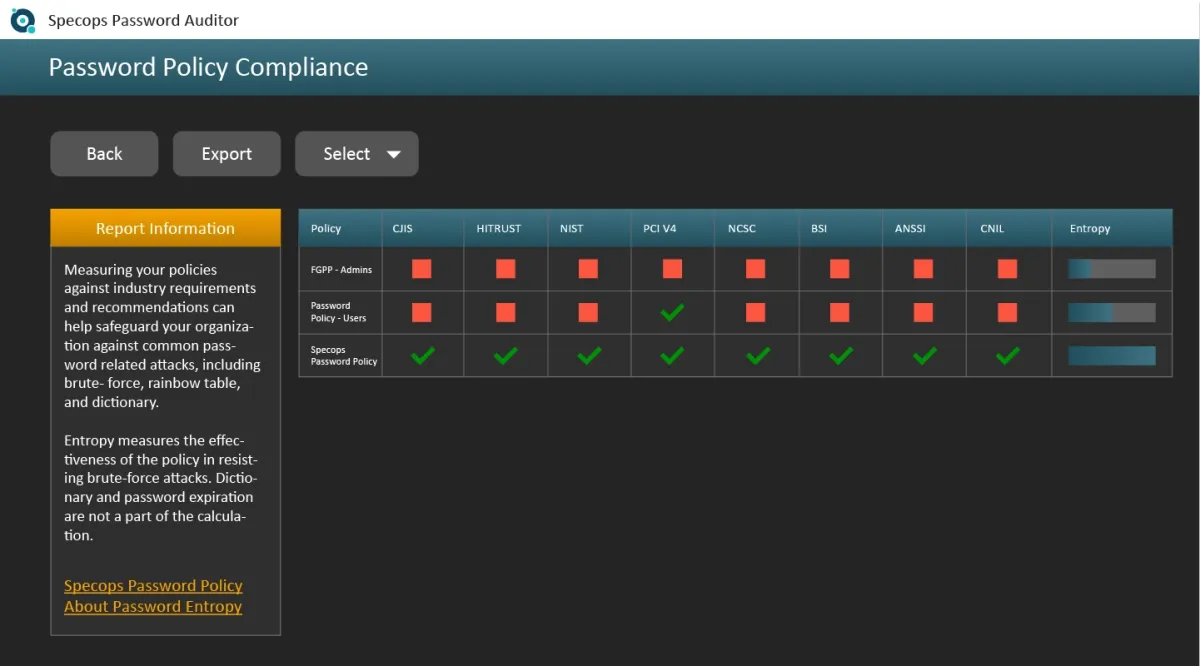The width and height of the screenshot is (1200, 666).
Task: Click the Password Policy Compliance page title
Action: tap(208, 67)
